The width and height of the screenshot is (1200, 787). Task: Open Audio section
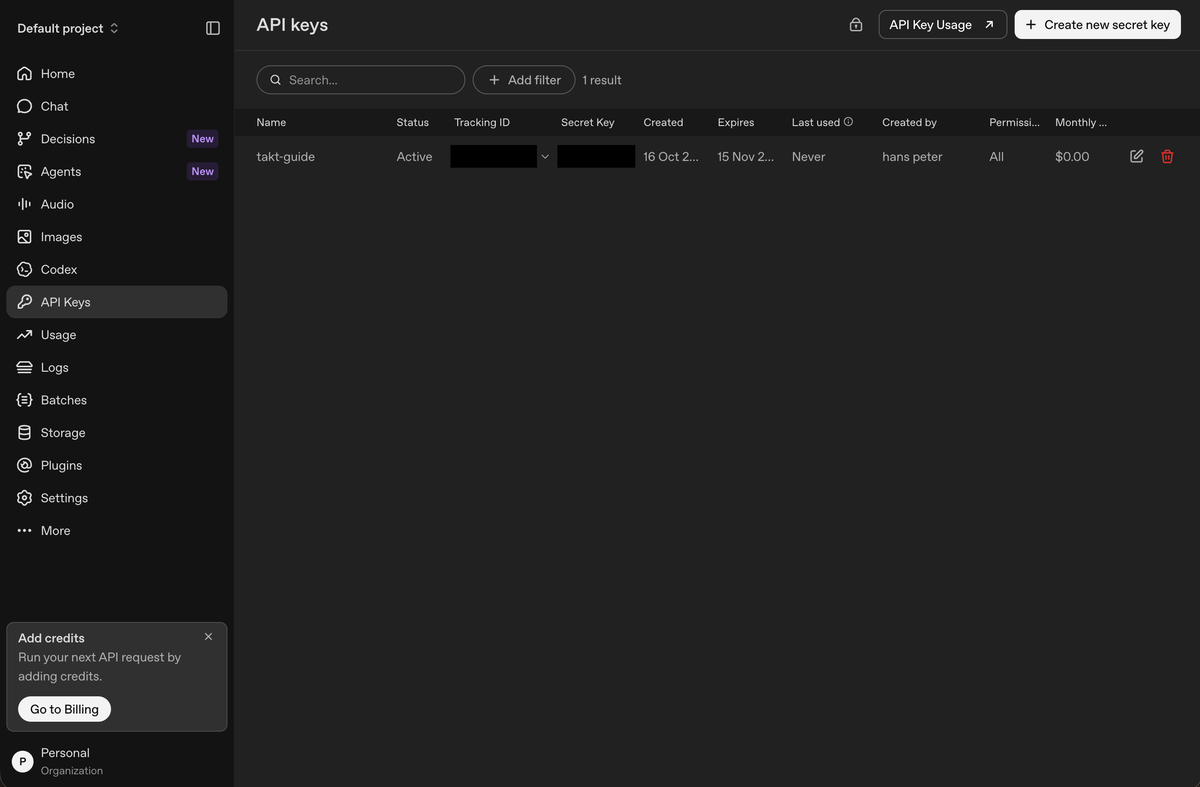pos(117,204)
